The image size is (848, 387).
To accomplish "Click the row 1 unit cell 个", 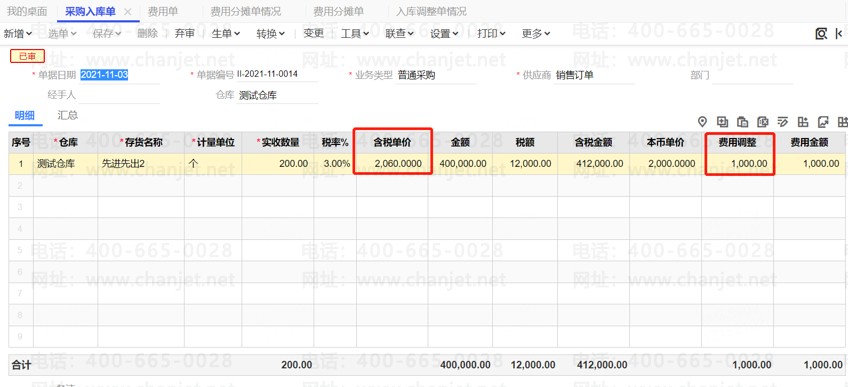I will 213,164.
